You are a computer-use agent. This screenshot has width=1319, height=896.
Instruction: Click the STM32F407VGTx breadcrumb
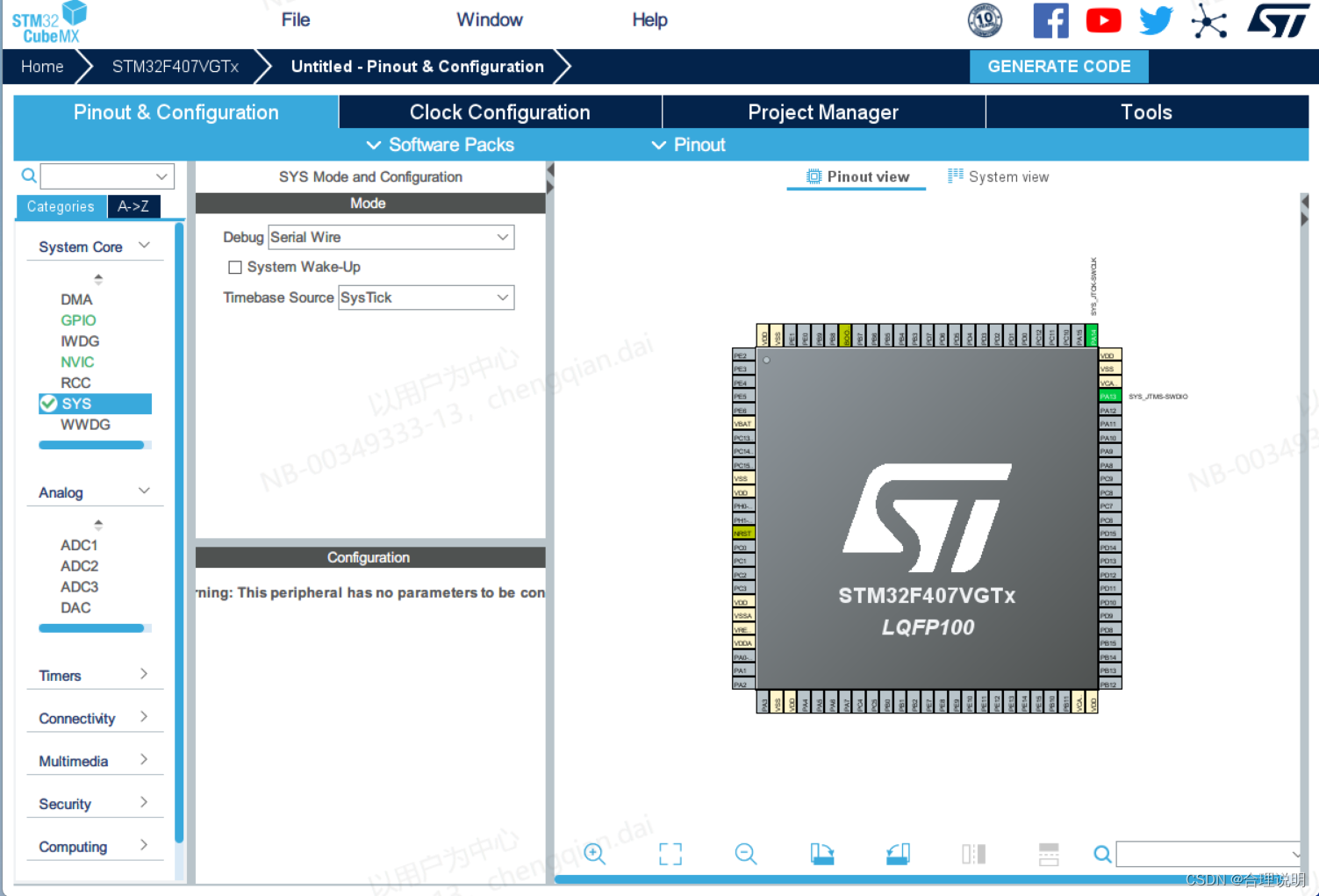(x=176, y=67)
